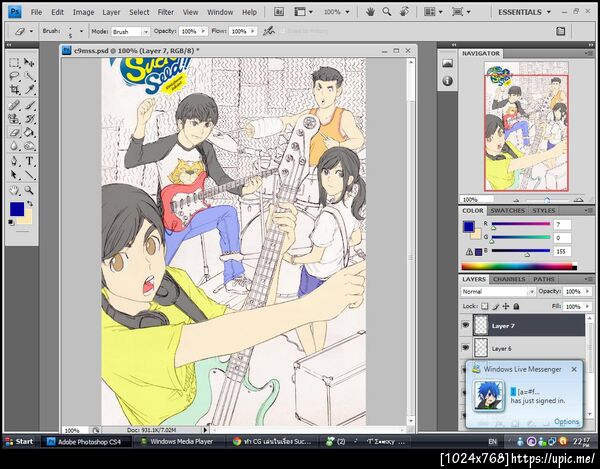600x469 pixels.
Task: Select the History Brush tool
Action: [29, 119]
